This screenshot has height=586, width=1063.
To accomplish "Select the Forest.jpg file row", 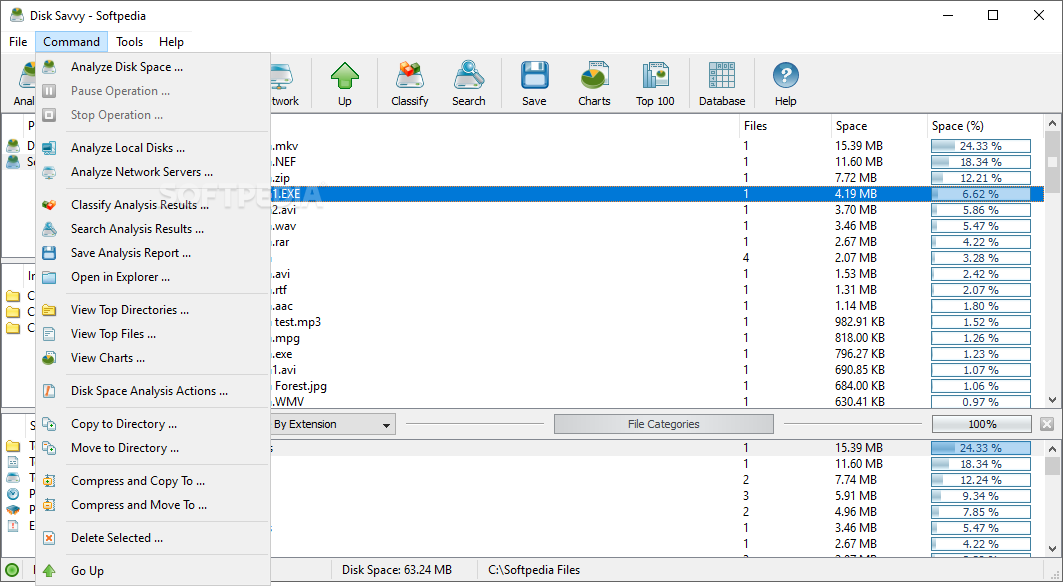I will 656,386.
